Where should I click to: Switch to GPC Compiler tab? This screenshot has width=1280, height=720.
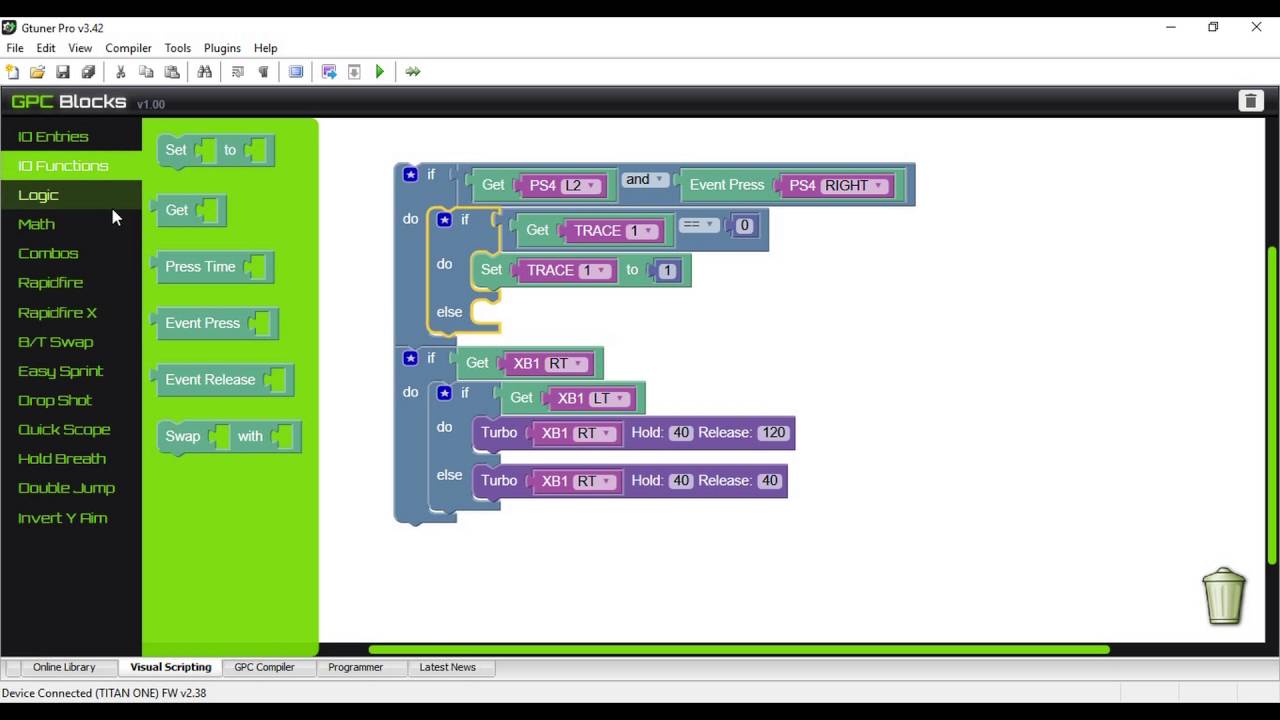coord(264,667)
